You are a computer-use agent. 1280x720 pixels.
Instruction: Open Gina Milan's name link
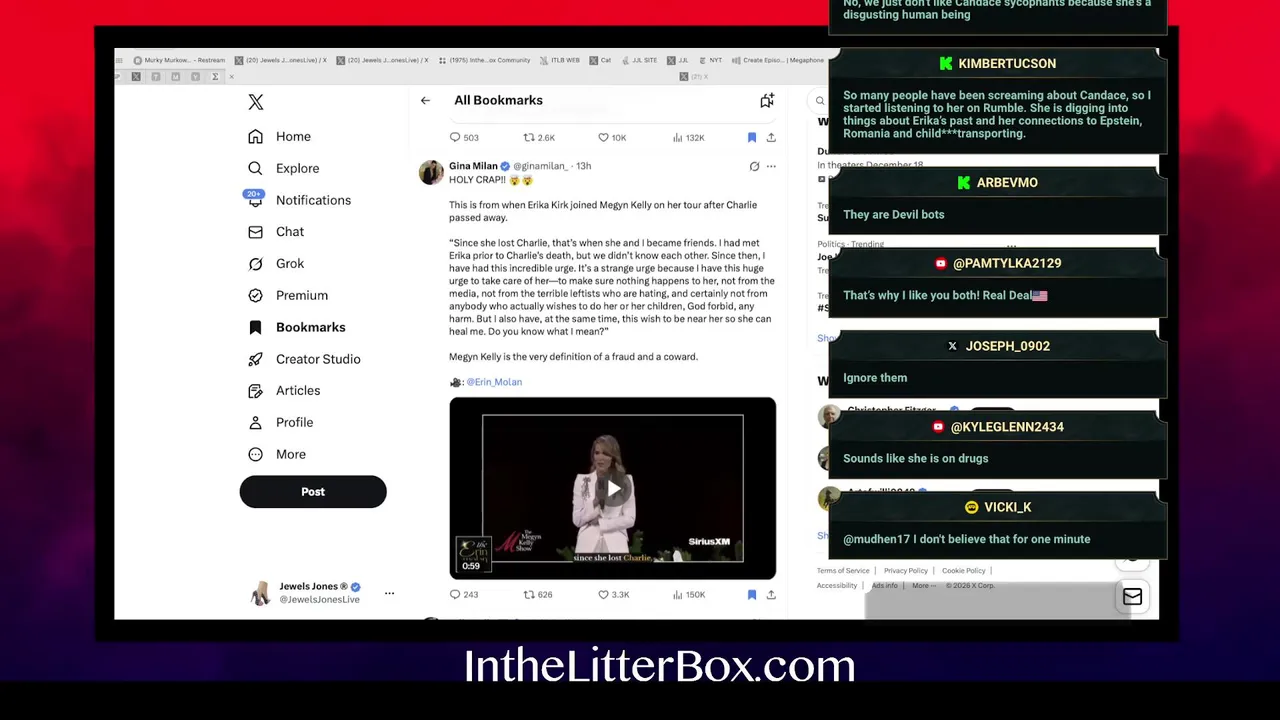click(473, 166)
